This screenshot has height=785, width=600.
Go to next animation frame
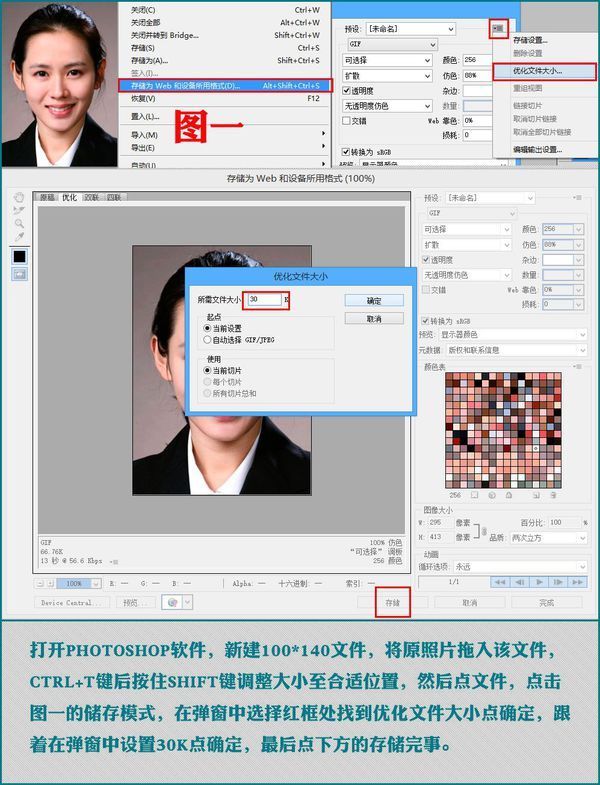click(558, 582)
